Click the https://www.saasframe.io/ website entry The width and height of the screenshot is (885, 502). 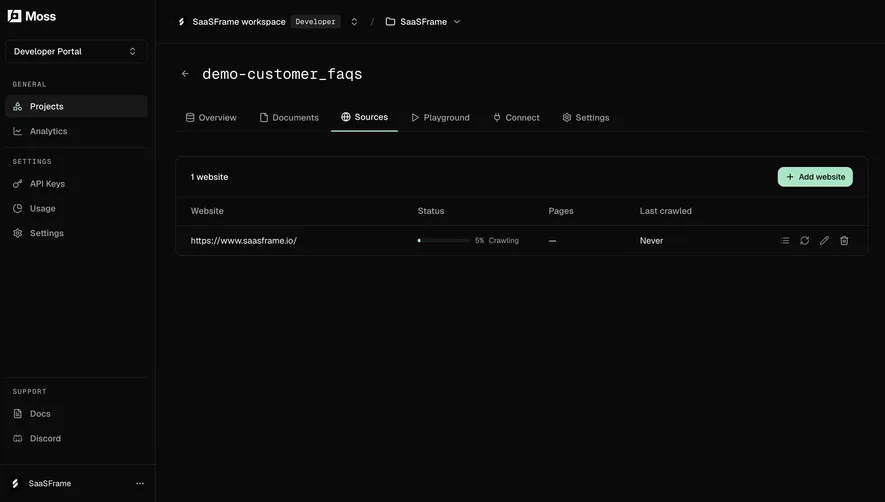[243, 241]
